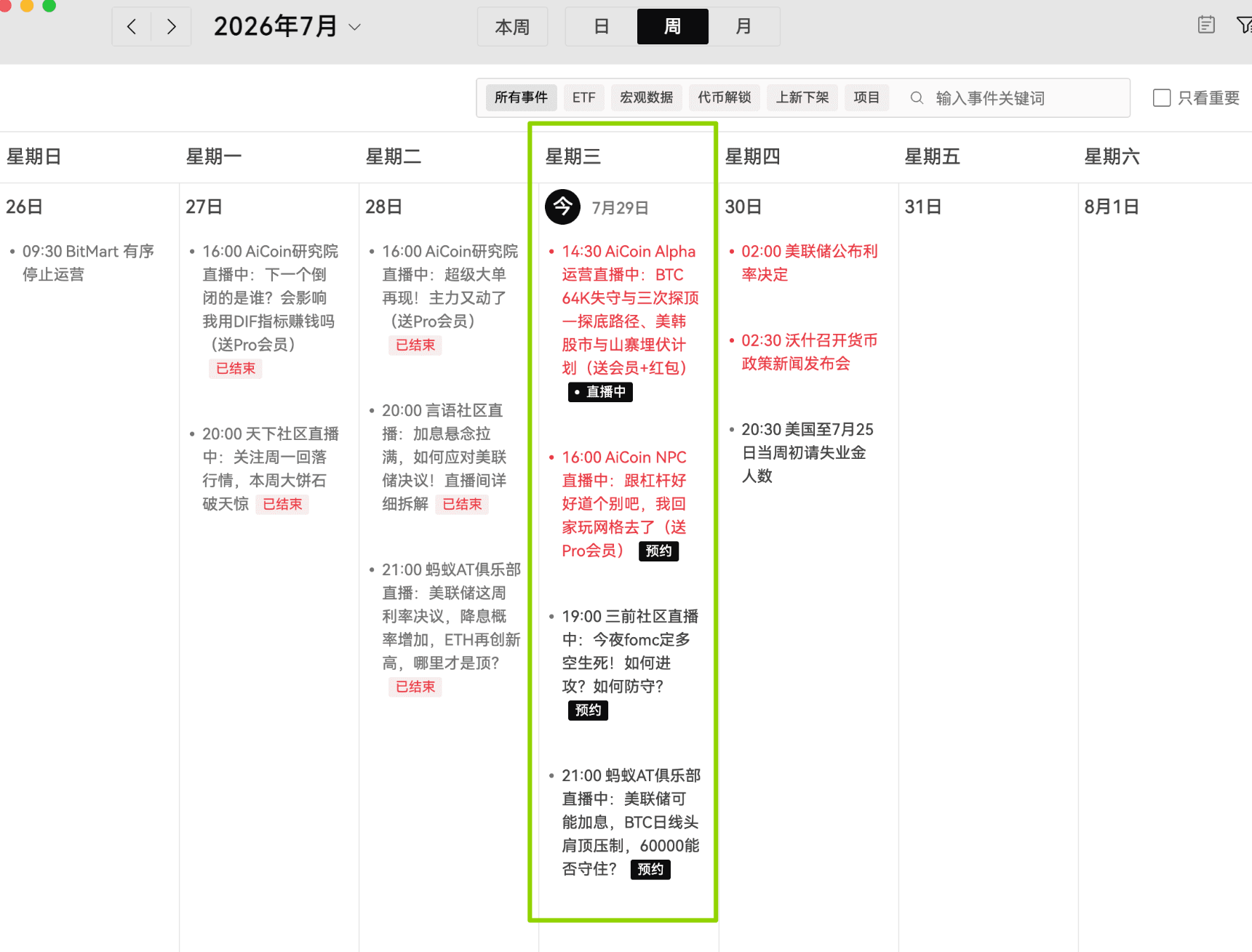Select the 宏观数据 filter
This screenshot has width=1252, height=952.
[646, 97]
